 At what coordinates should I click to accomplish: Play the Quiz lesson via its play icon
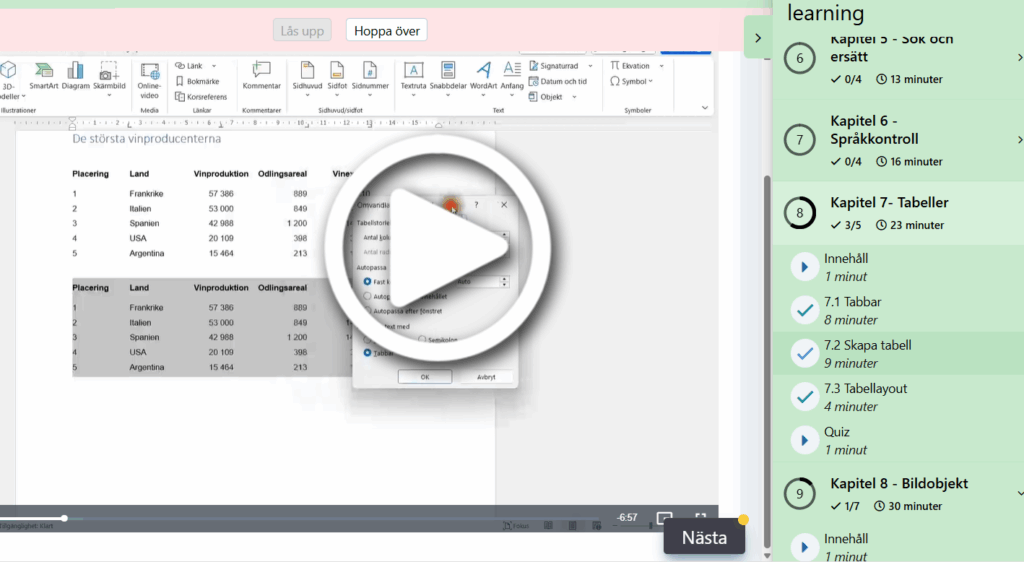coord(804,440)
